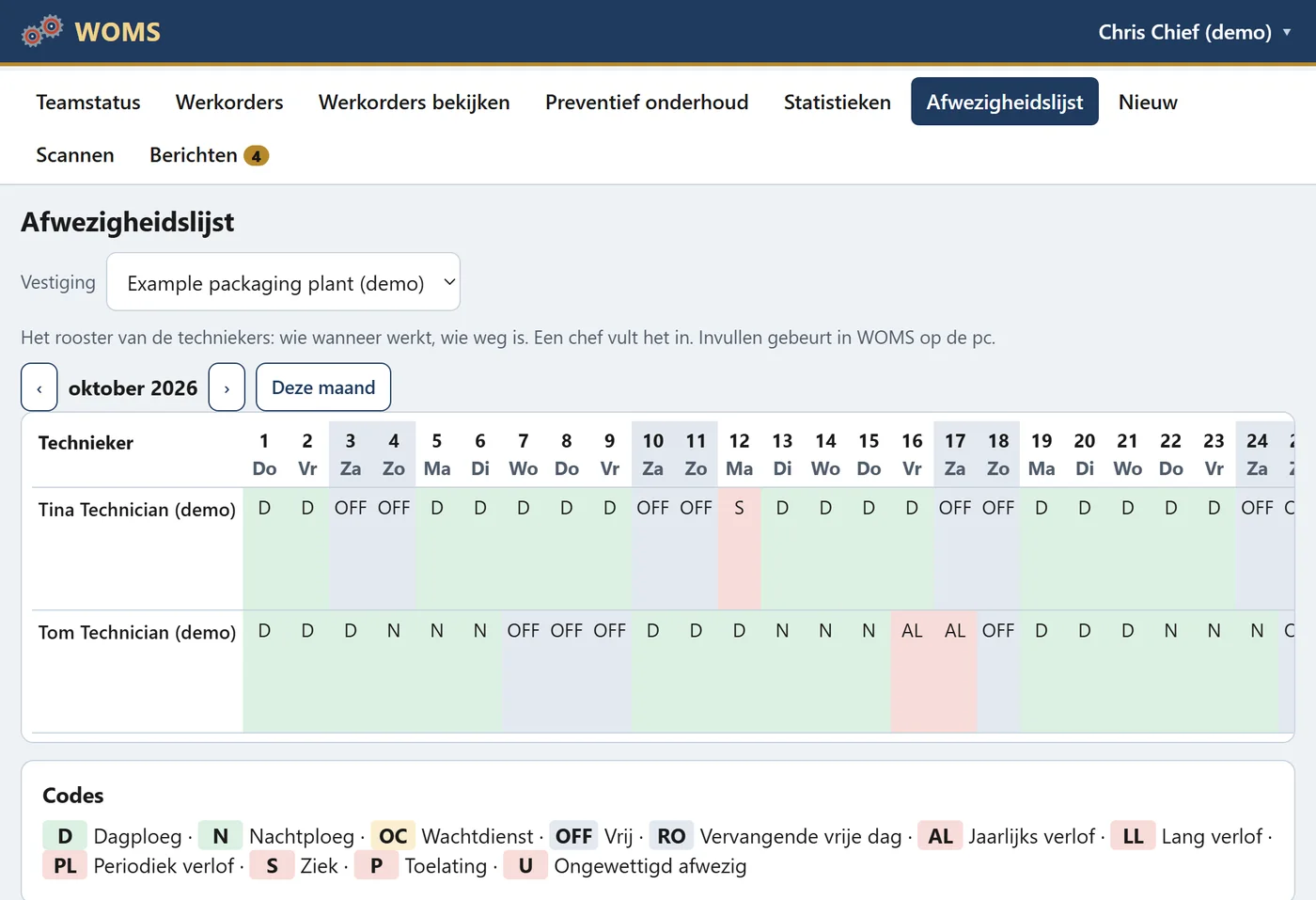Advance to next month with right chevron
This screenshot has height=900, width=1316.
[x=227, y=387]
